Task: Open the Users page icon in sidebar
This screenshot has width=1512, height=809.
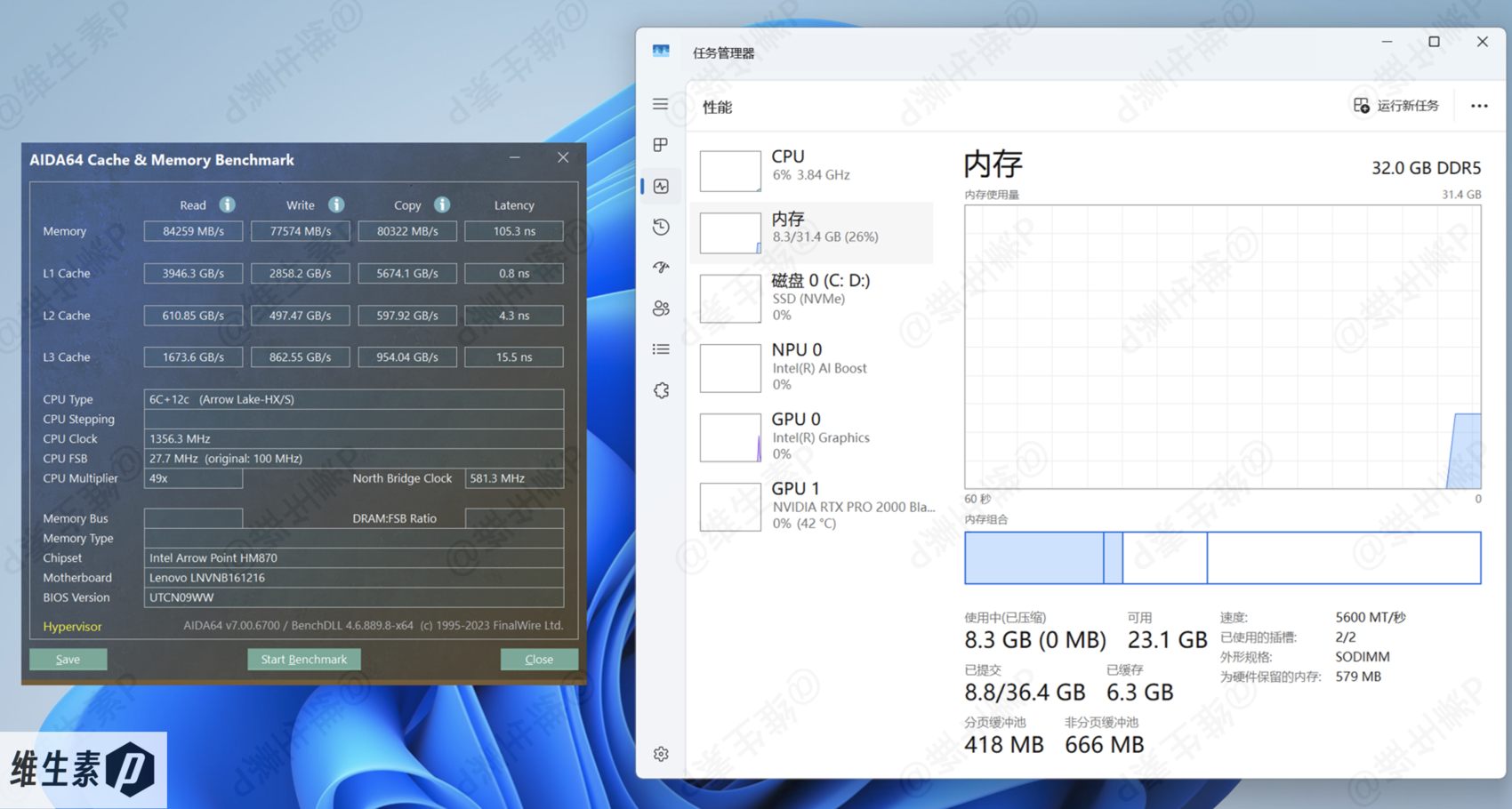Action: click(661, 308)
